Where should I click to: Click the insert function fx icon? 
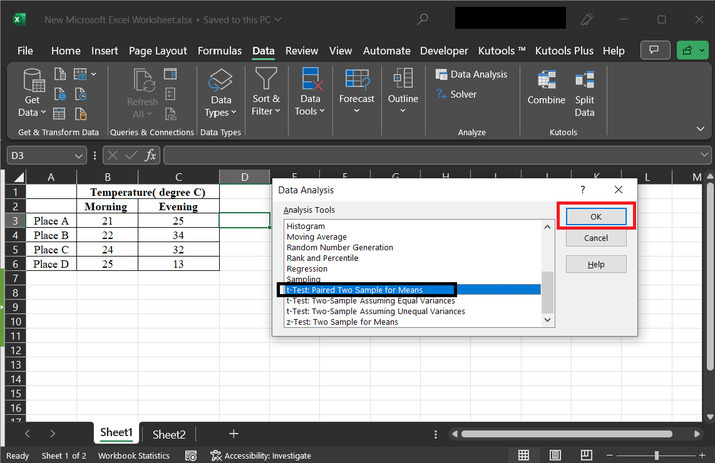(150, 155)
